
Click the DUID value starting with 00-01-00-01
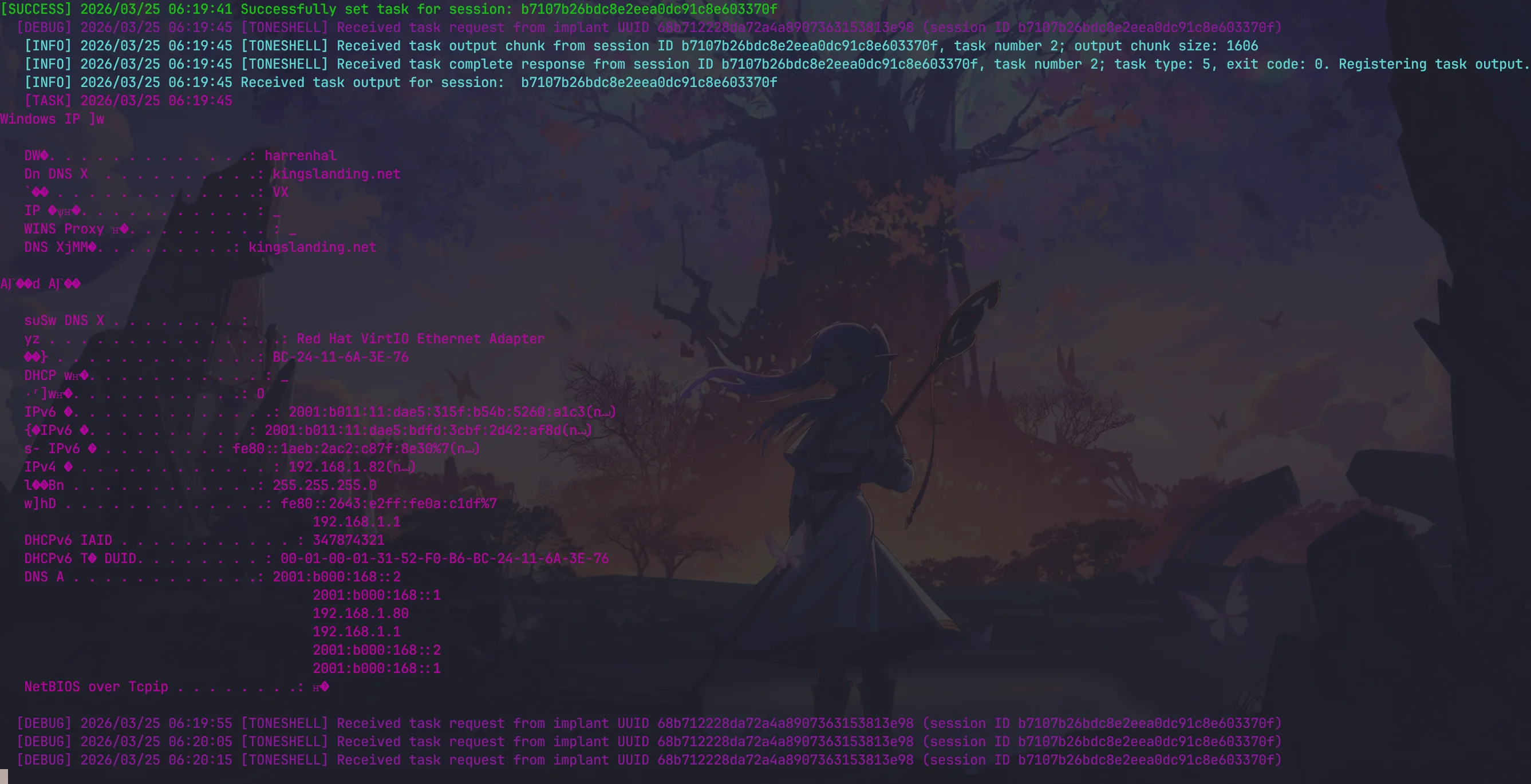(x=444, y=559)
